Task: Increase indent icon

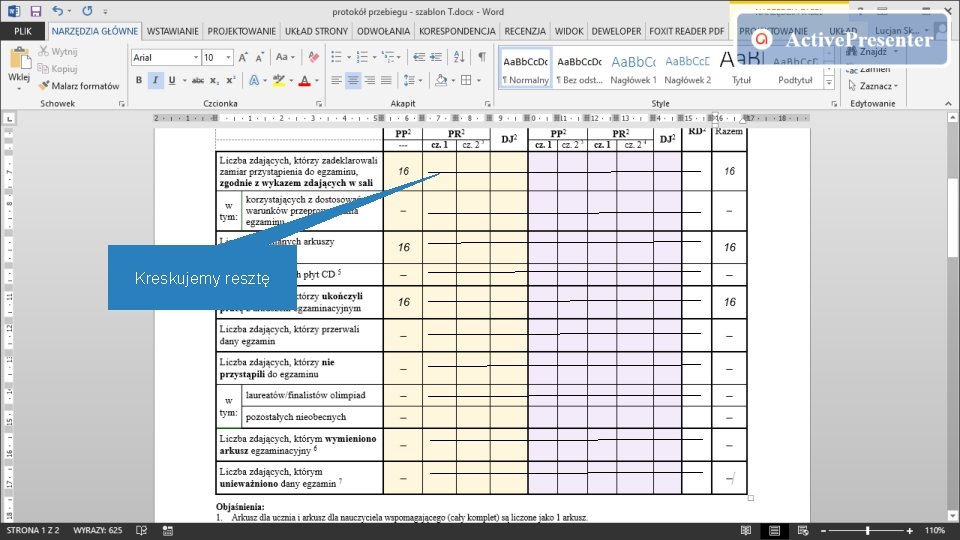Action: point(436,58)
